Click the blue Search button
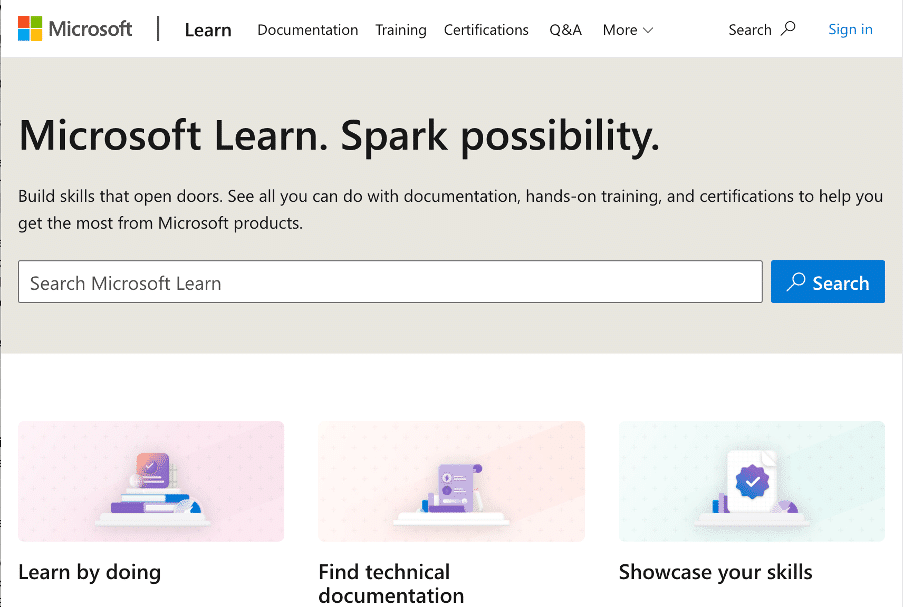904x608 pixels. [x=827, y=282]
